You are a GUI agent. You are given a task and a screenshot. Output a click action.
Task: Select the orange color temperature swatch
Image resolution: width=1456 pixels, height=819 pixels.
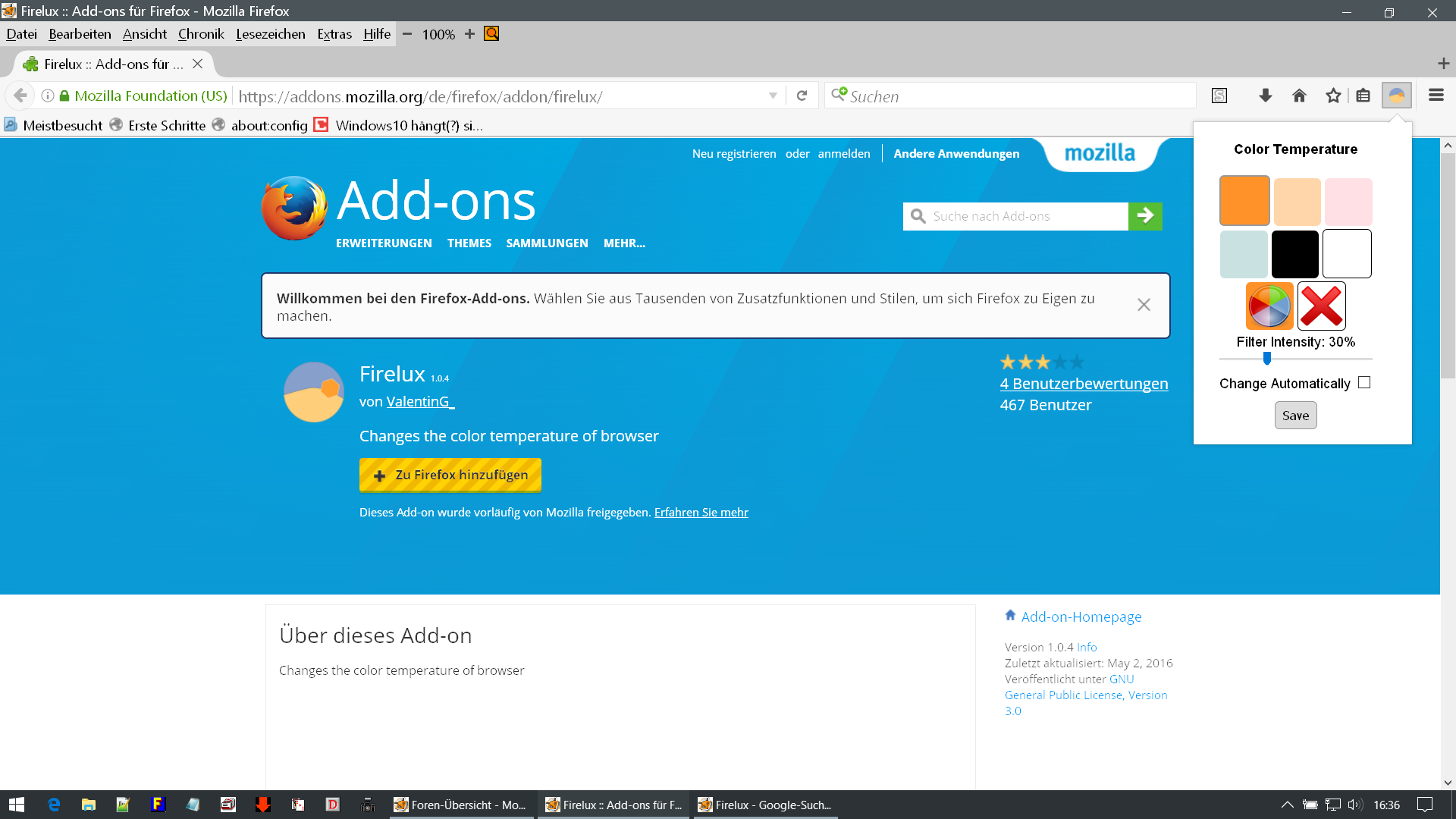coord(1244,201)
